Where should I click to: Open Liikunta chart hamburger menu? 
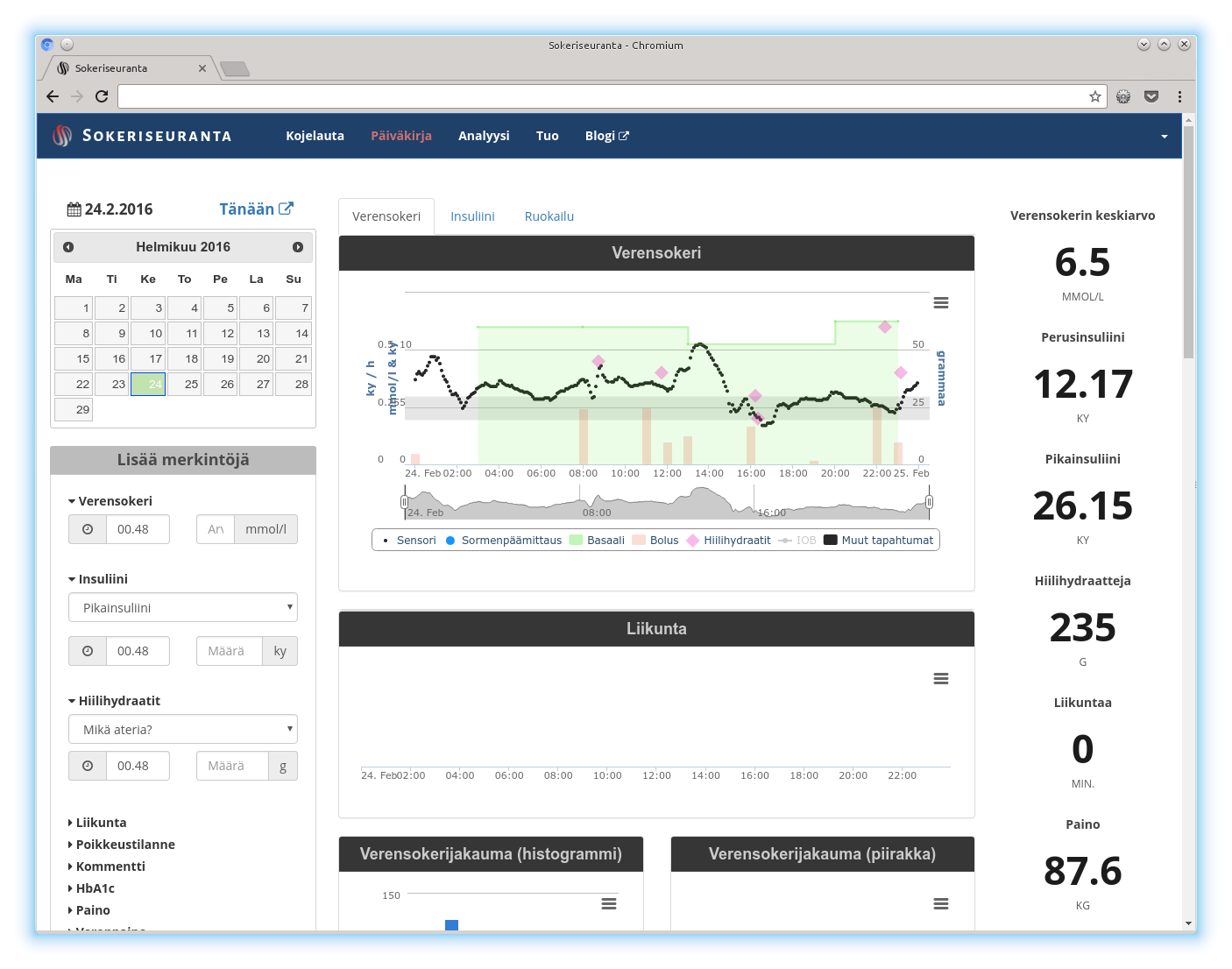click(x=941, y=679)
